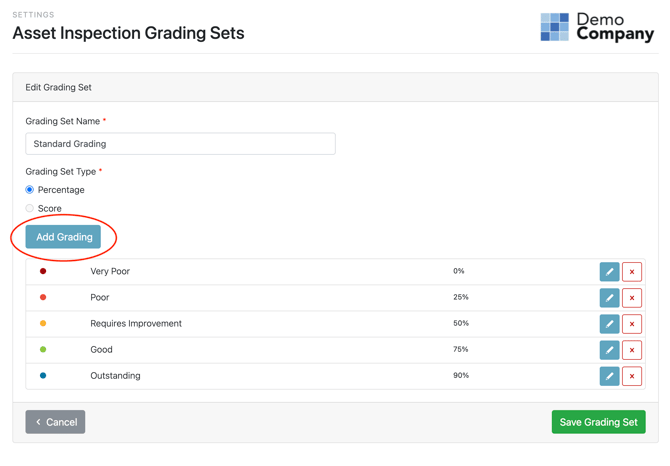
Task: Save the grading set
Action: tap(598, 422)
